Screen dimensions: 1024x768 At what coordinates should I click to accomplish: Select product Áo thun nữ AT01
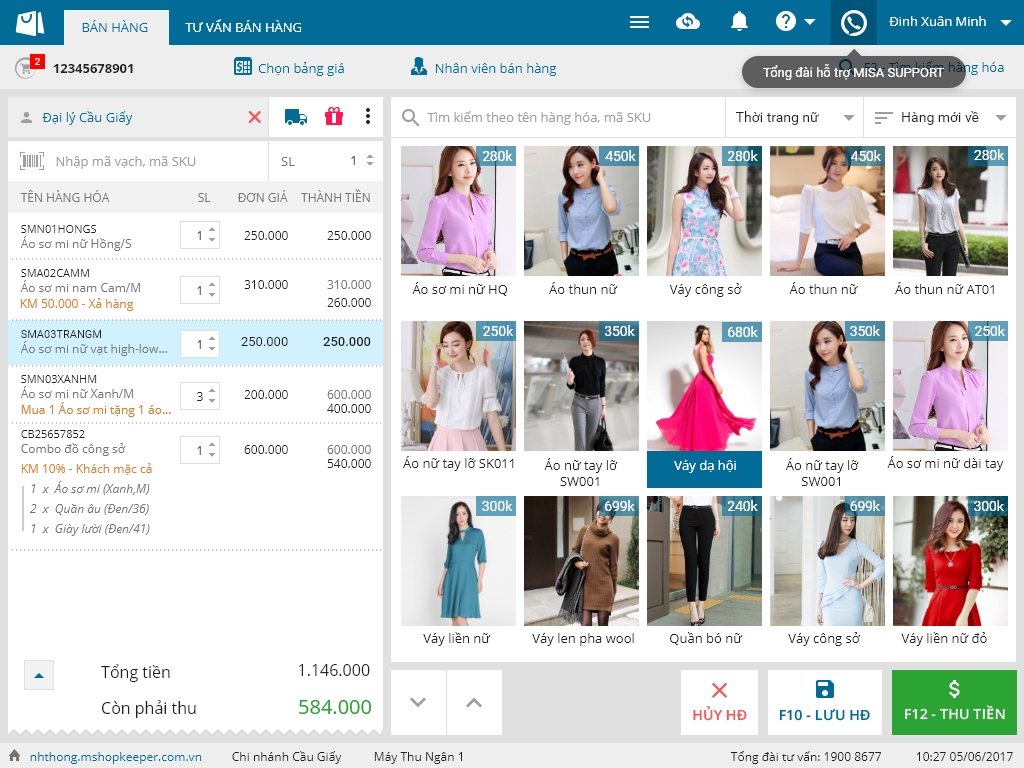pyautogui.click(x=950, y=222)
